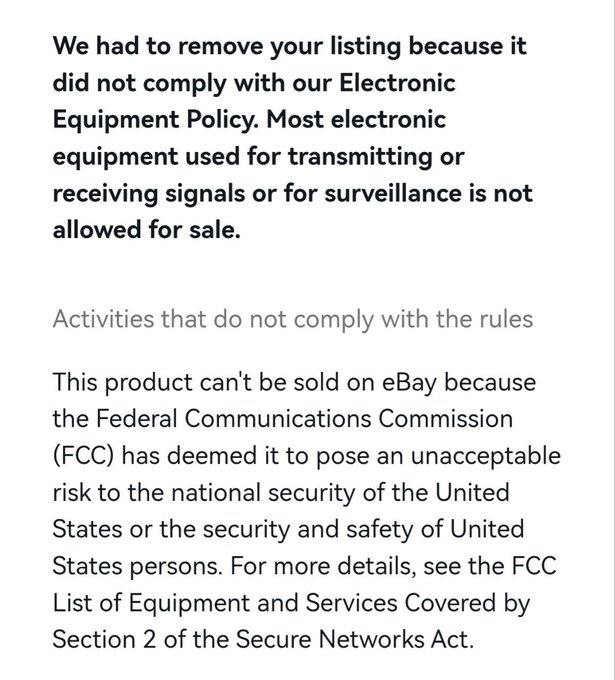Click the vertical scrollbar at right edge

pos(613,340)
